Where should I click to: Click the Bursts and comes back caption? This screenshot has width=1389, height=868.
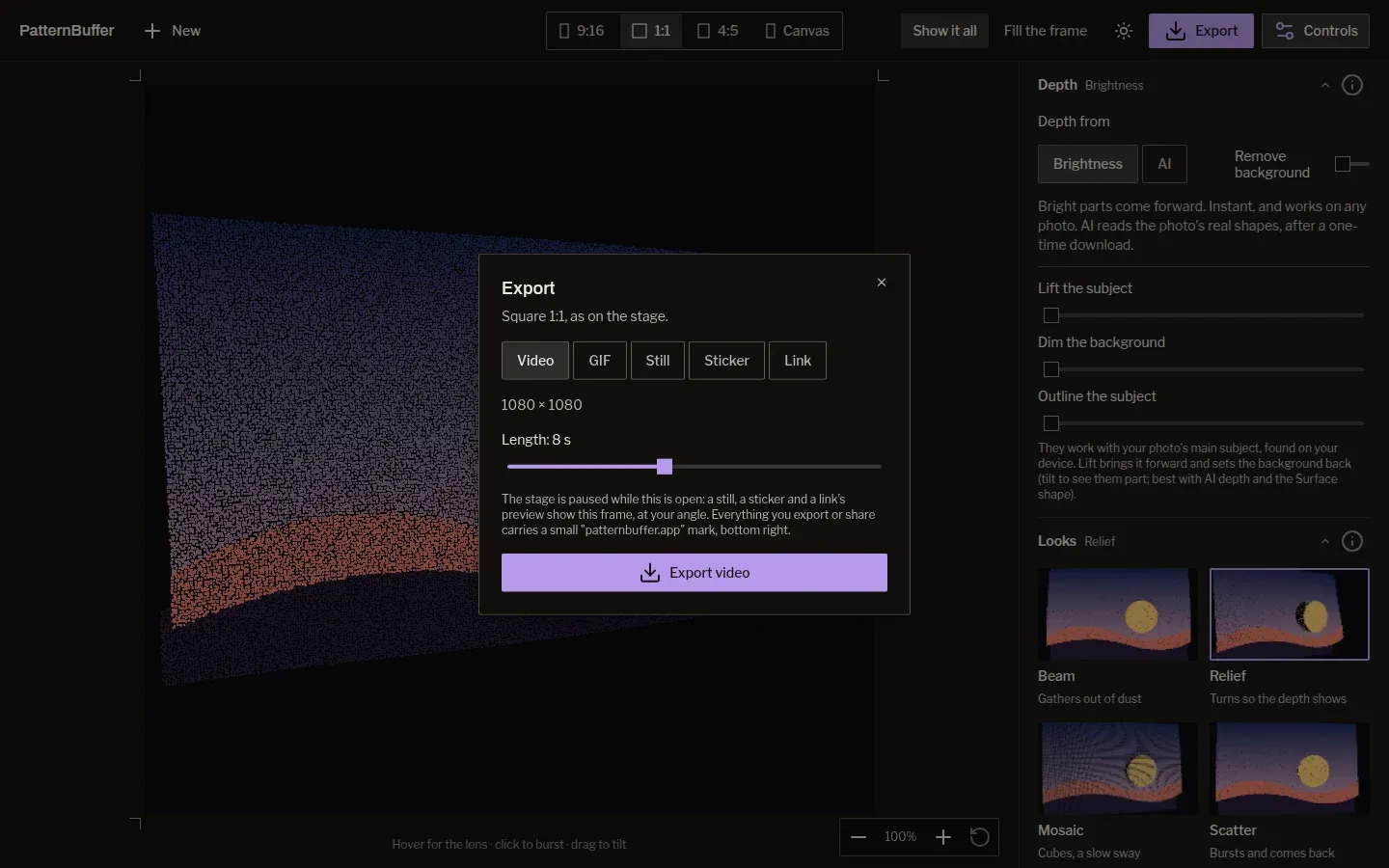[1272, 854]
